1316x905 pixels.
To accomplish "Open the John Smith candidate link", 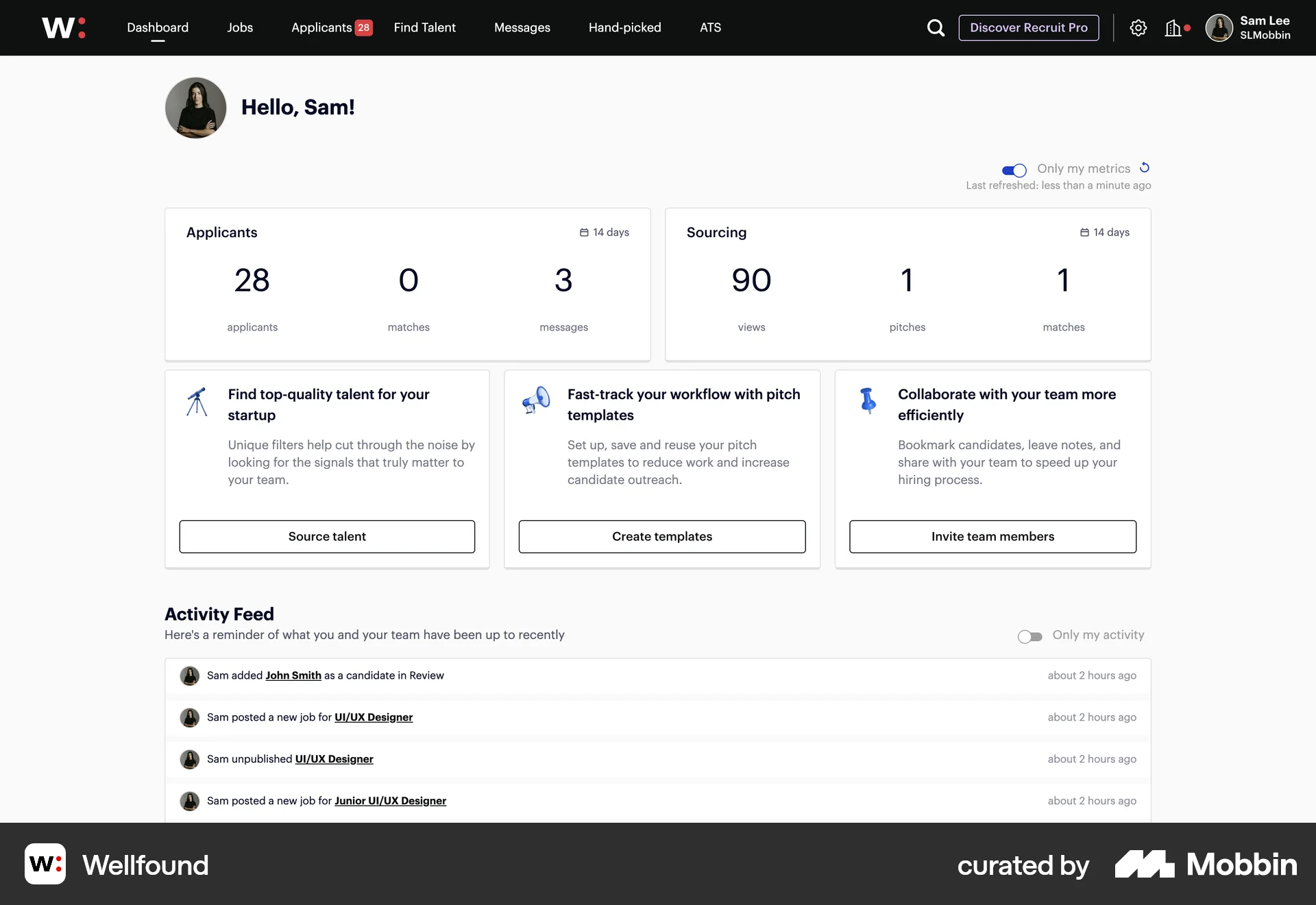I will pyautogui.click(x=293, y=675).
